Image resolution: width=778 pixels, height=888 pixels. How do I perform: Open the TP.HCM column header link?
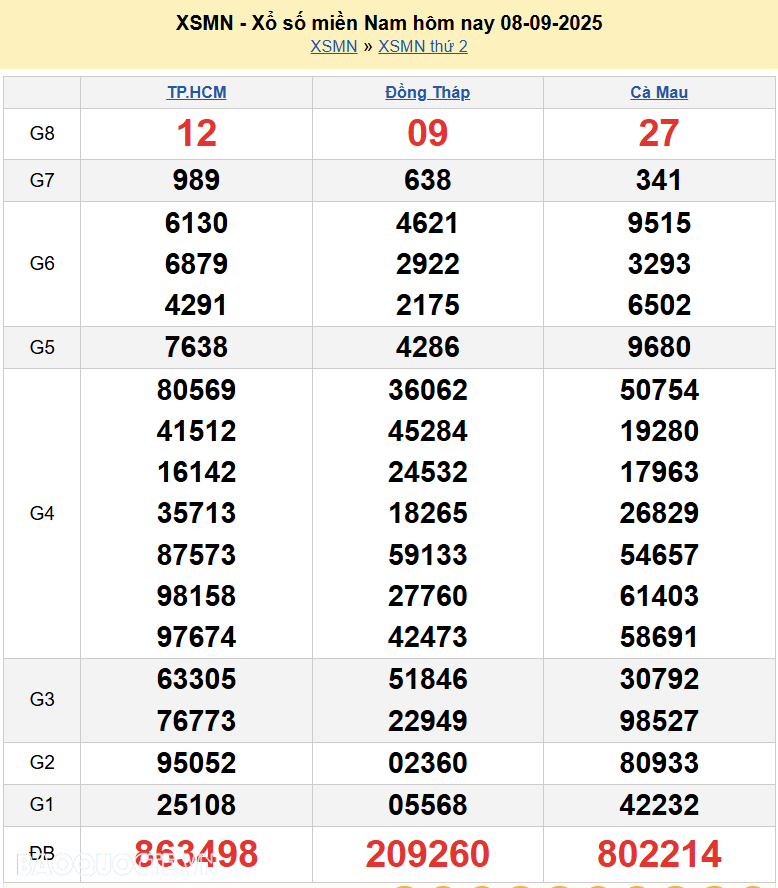pyautogui.click(x=196, y=92)
